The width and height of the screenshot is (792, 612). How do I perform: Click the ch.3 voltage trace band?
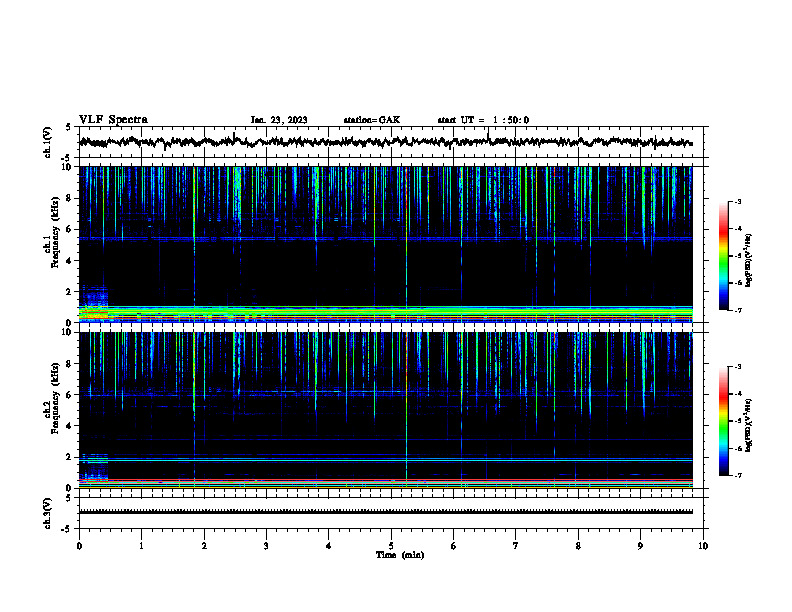[x=386, y=512]
